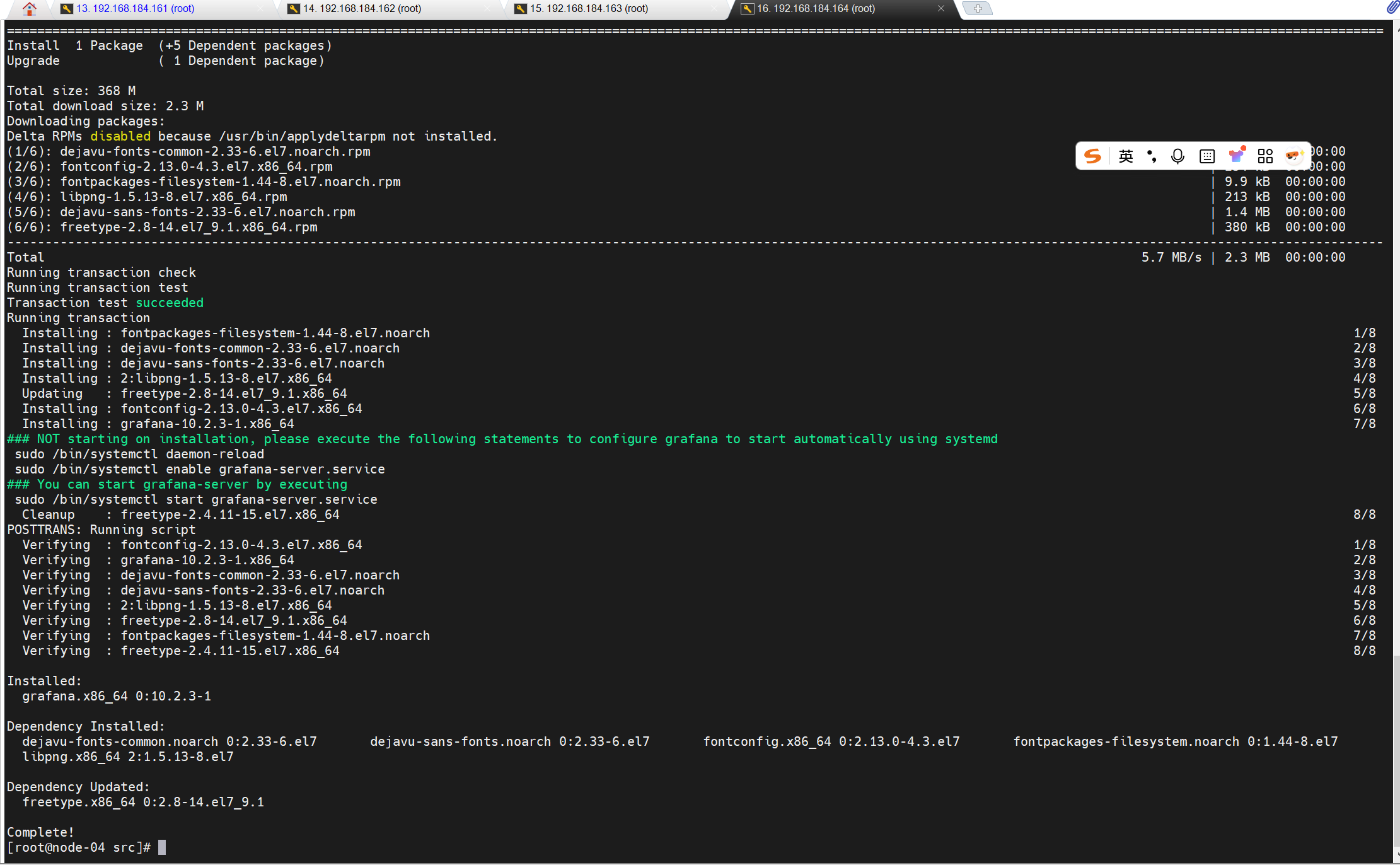
Task: Click '### You can start grafana-server by executing' line
Action: [x=177, y=484]
